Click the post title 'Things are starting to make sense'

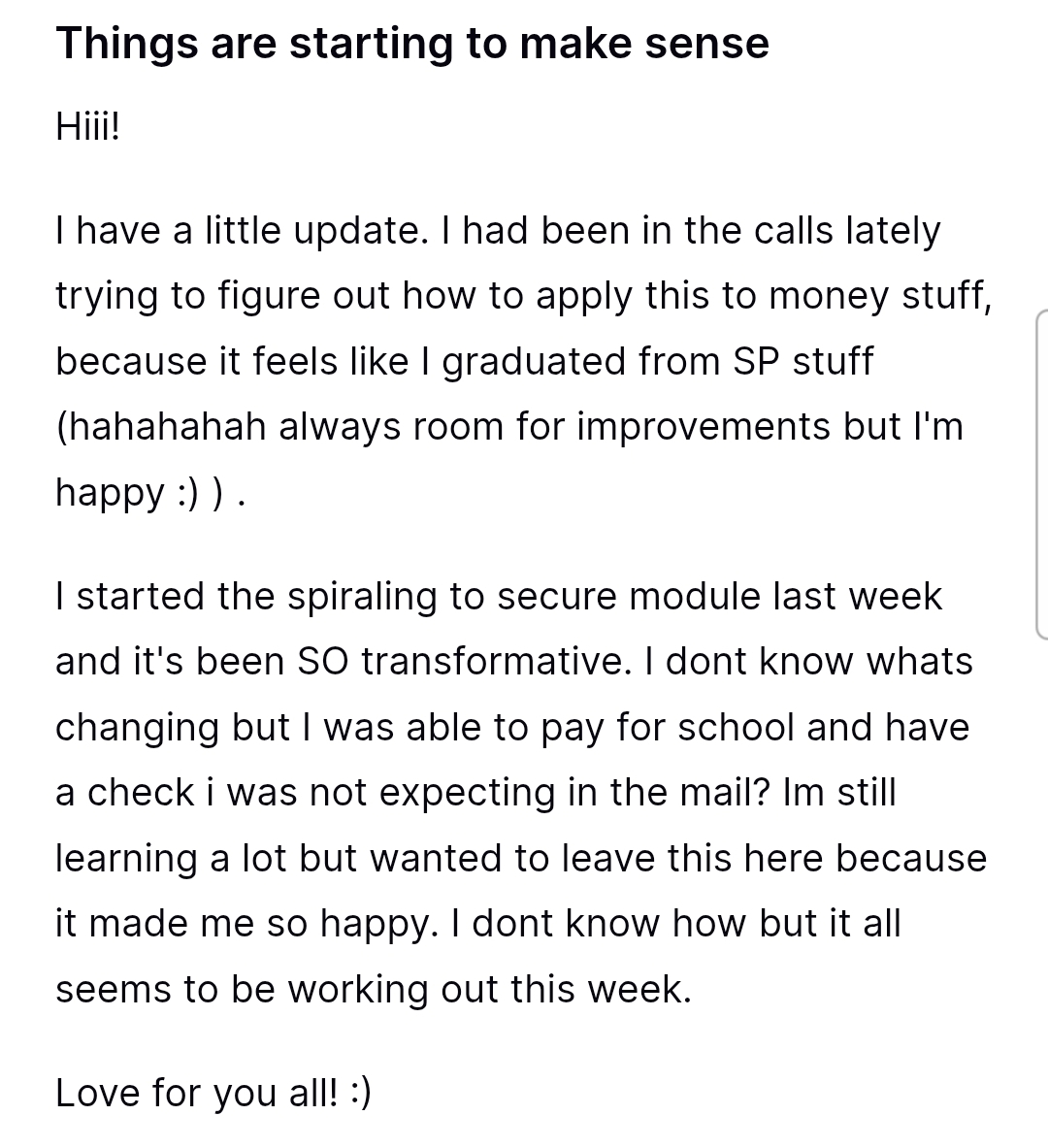[x=412, y=44]
